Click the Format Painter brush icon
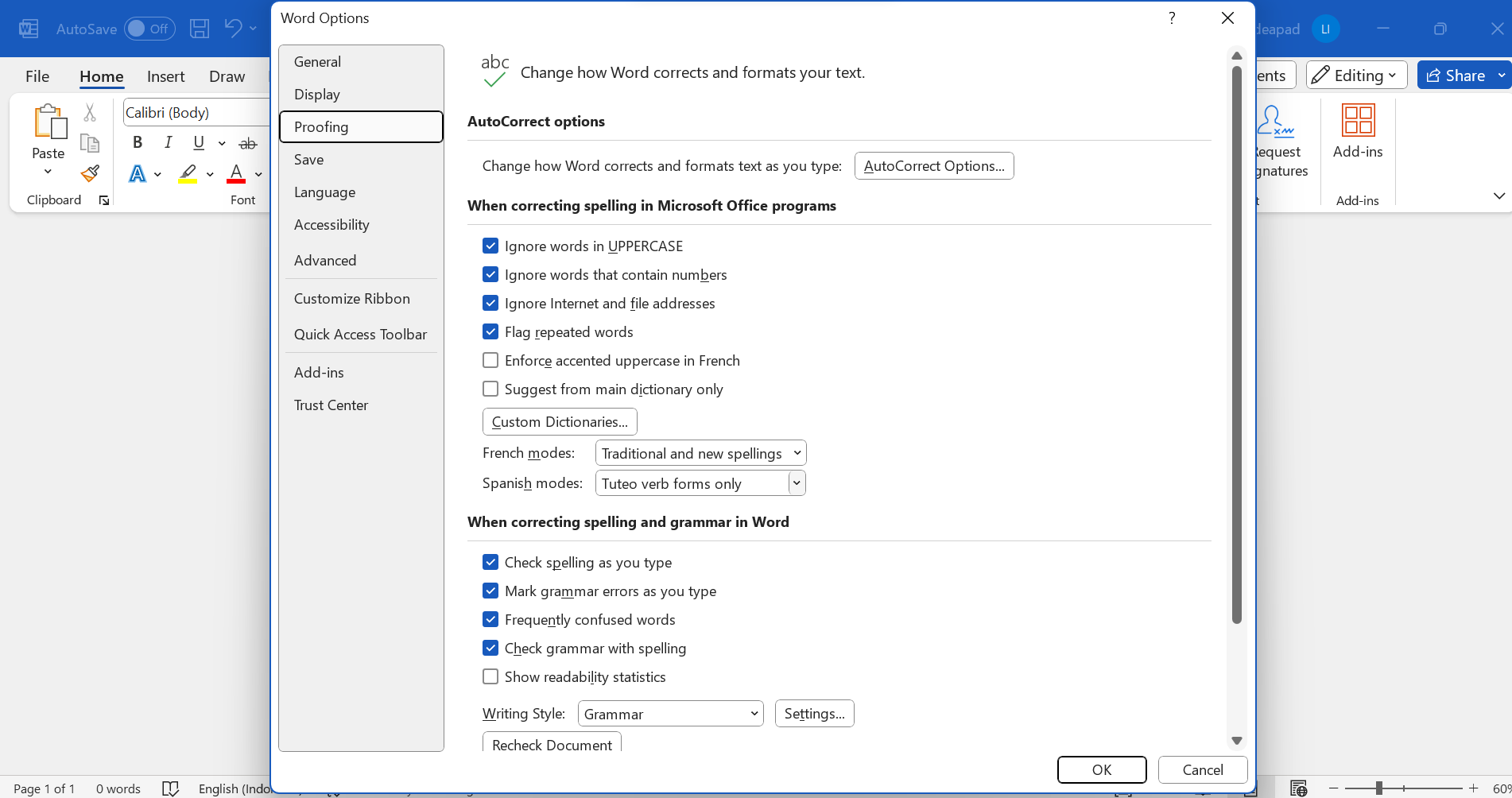The image size is (1512, 798). click(90, 173)
